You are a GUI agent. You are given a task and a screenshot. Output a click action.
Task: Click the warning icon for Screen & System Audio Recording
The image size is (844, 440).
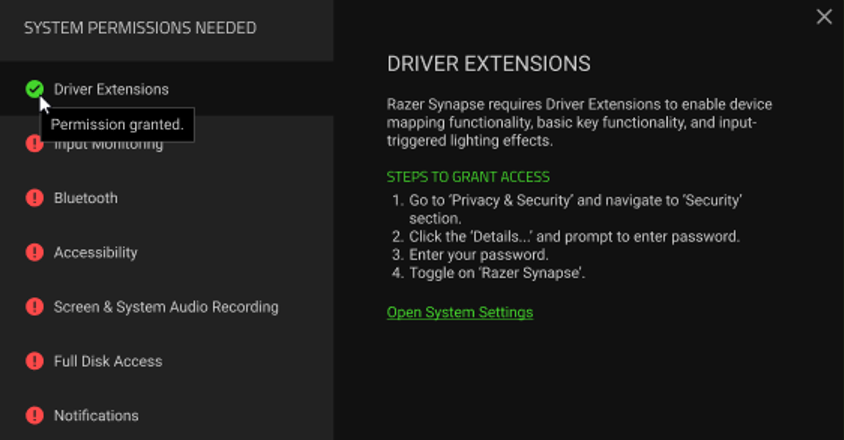pos(35,307)
